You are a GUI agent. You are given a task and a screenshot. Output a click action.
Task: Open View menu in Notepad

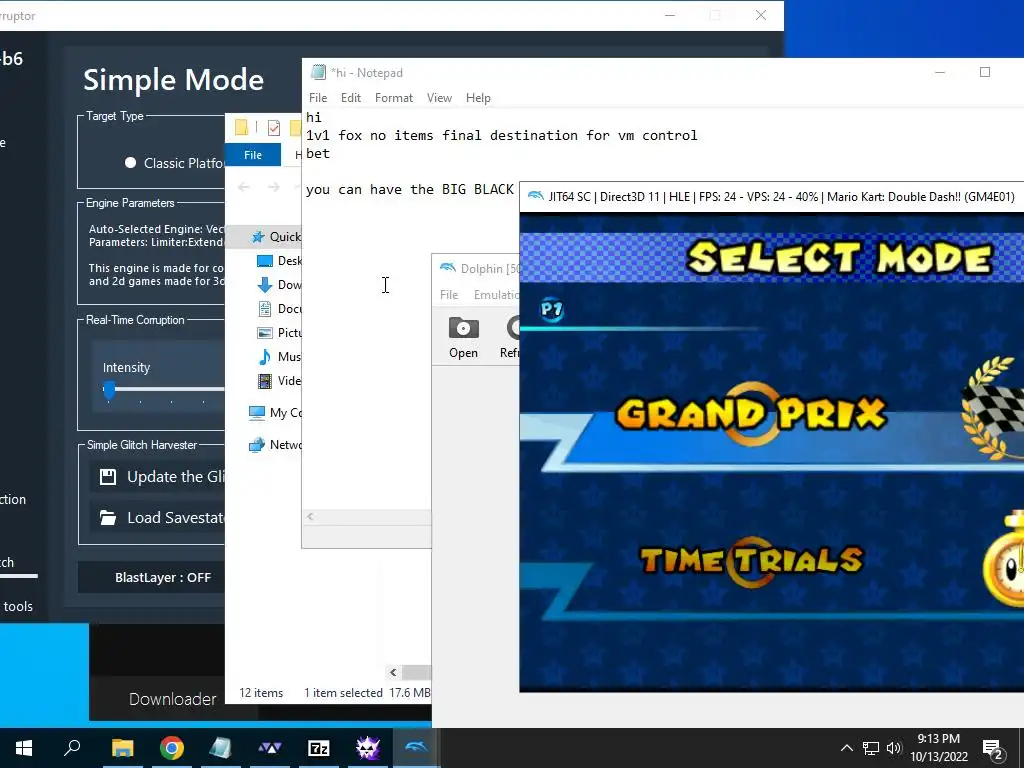coord(440,98)
